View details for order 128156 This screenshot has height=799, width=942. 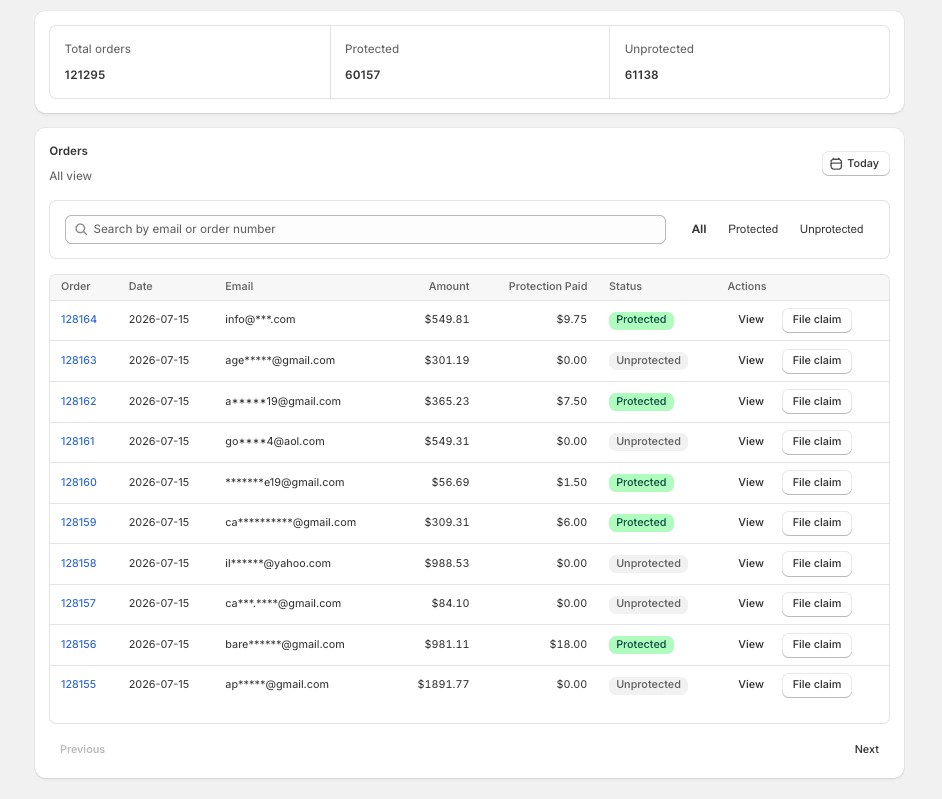(751, 644)
